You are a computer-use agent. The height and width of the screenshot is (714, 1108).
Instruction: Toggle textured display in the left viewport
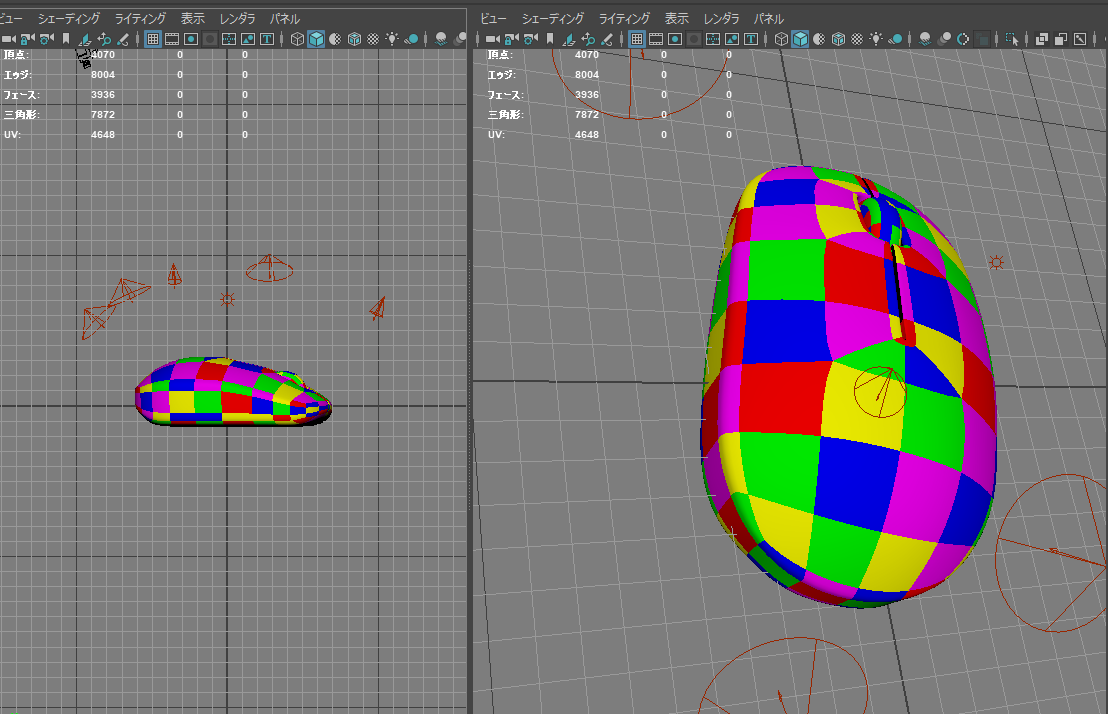click(x=373, y=39)
